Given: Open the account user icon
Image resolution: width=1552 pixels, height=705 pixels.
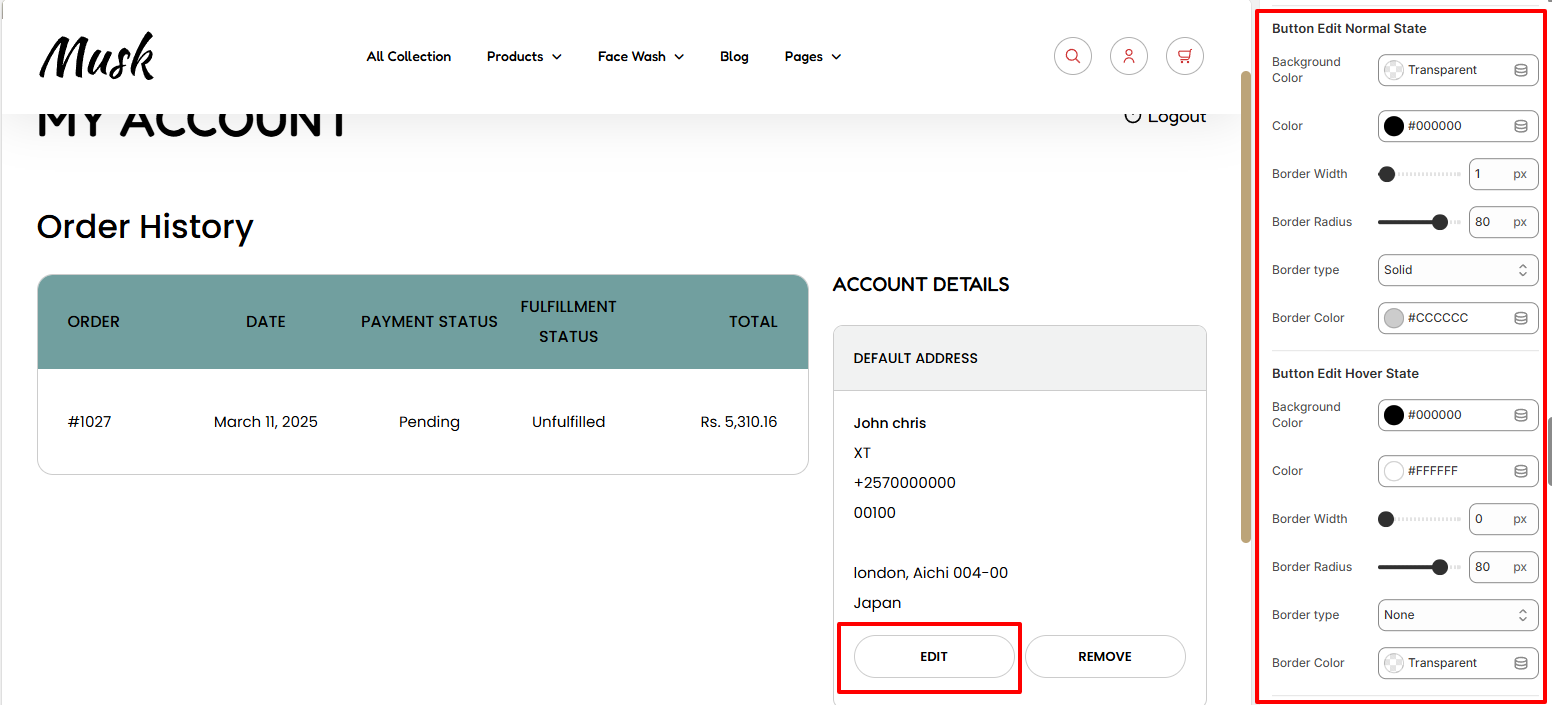Looking at the screenshot, I should [1129, 56].
